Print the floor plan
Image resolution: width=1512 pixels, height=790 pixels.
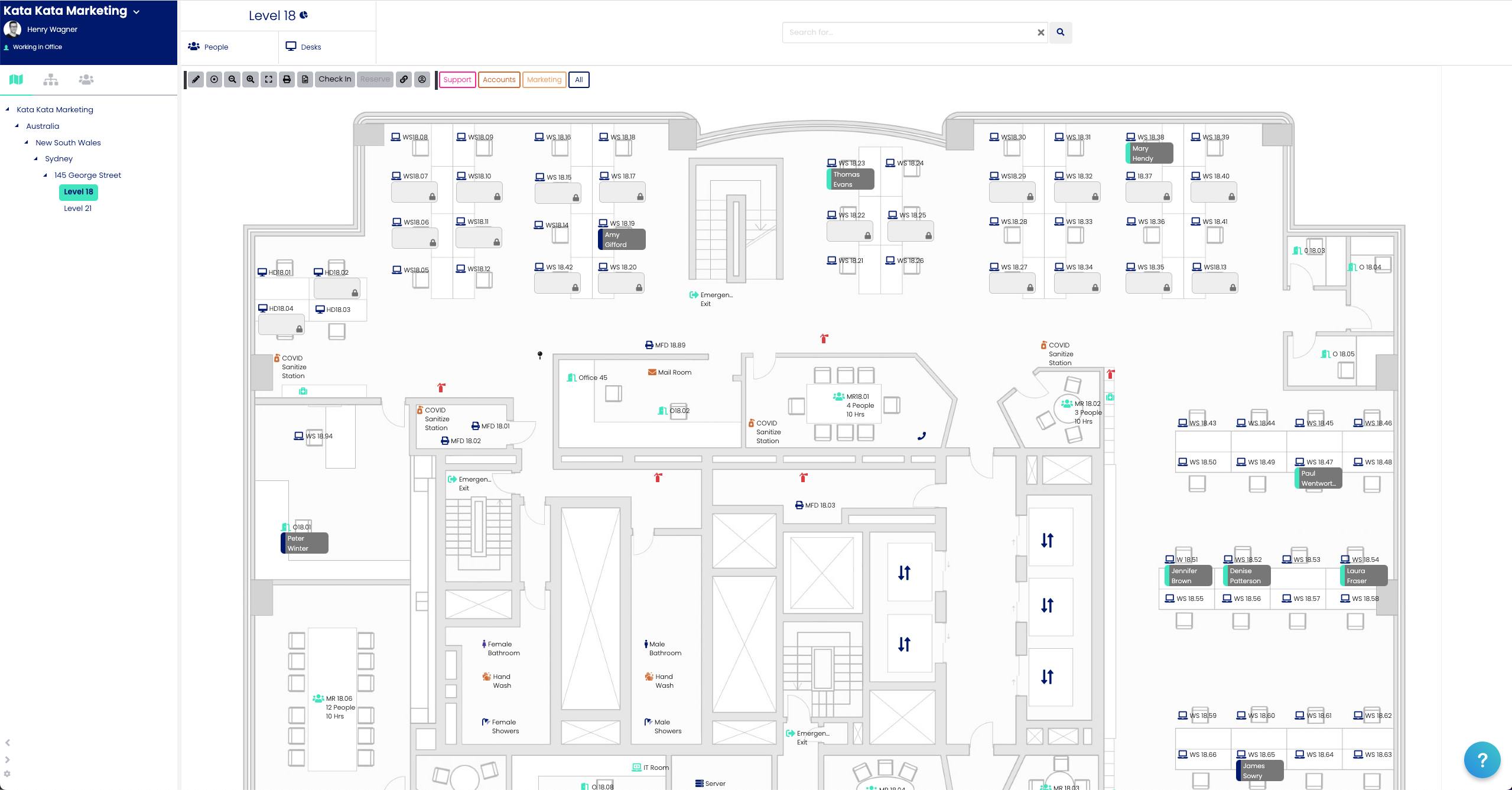coord(287,79)
